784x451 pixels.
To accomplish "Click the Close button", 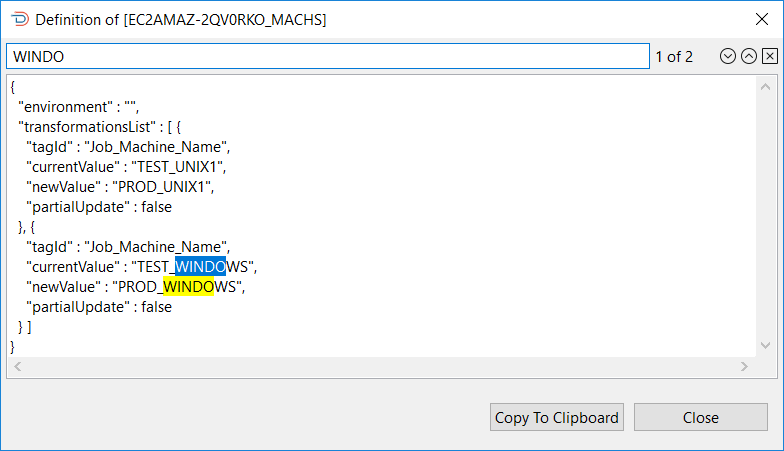I will pos(700,417).
